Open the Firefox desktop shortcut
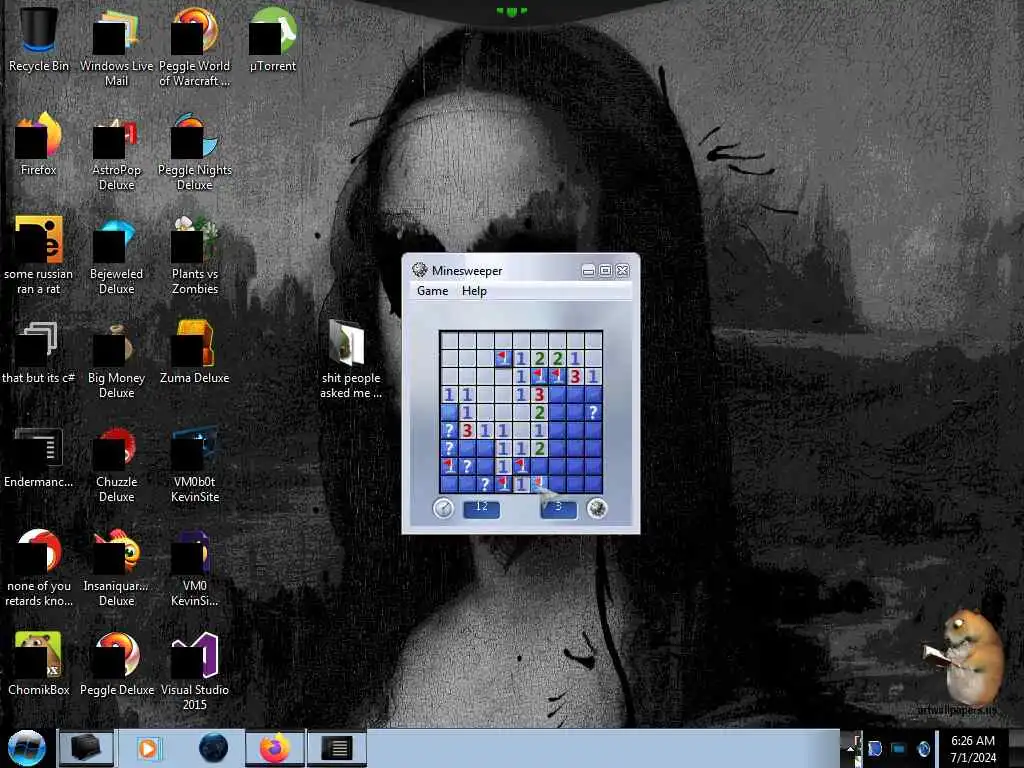This screenshot has width=1024, height=768. click(x=38, y=144)
